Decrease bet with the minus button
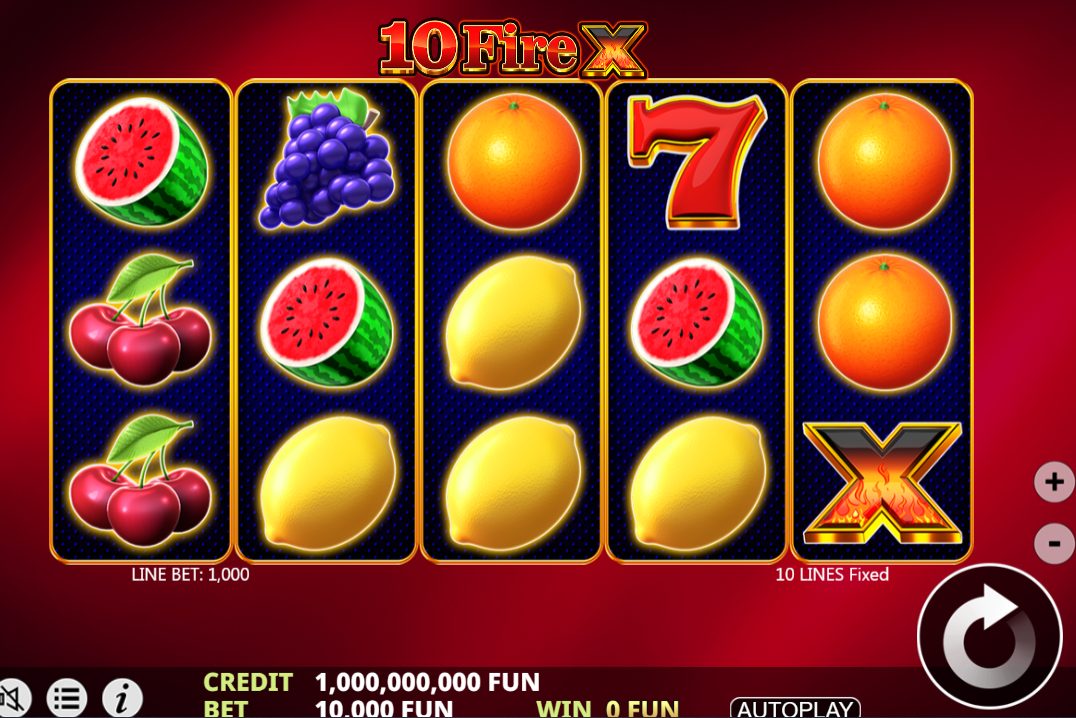Viewport: 1076px width, 718px height. click(1054, 543)
